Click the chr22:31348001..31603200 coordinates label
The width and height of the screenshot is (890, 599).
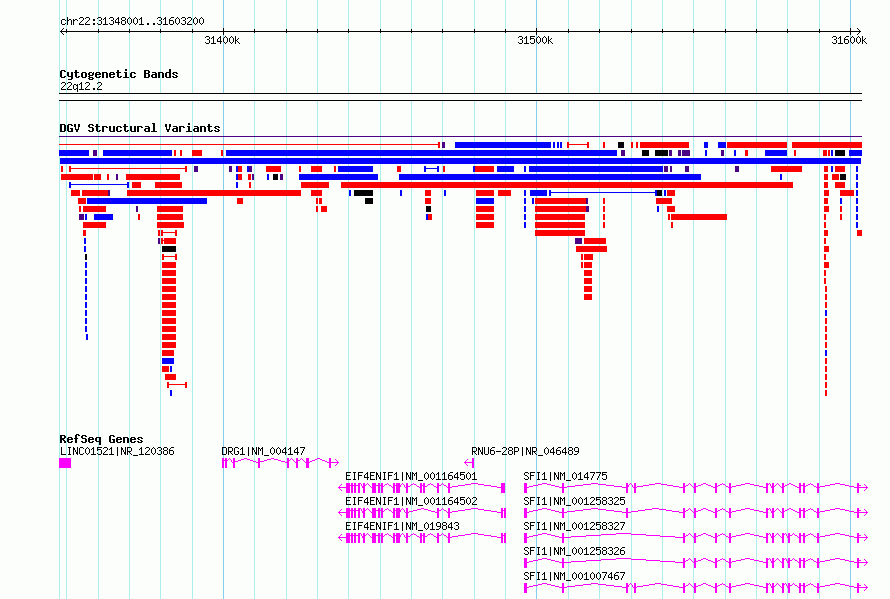tap(132, 21)
